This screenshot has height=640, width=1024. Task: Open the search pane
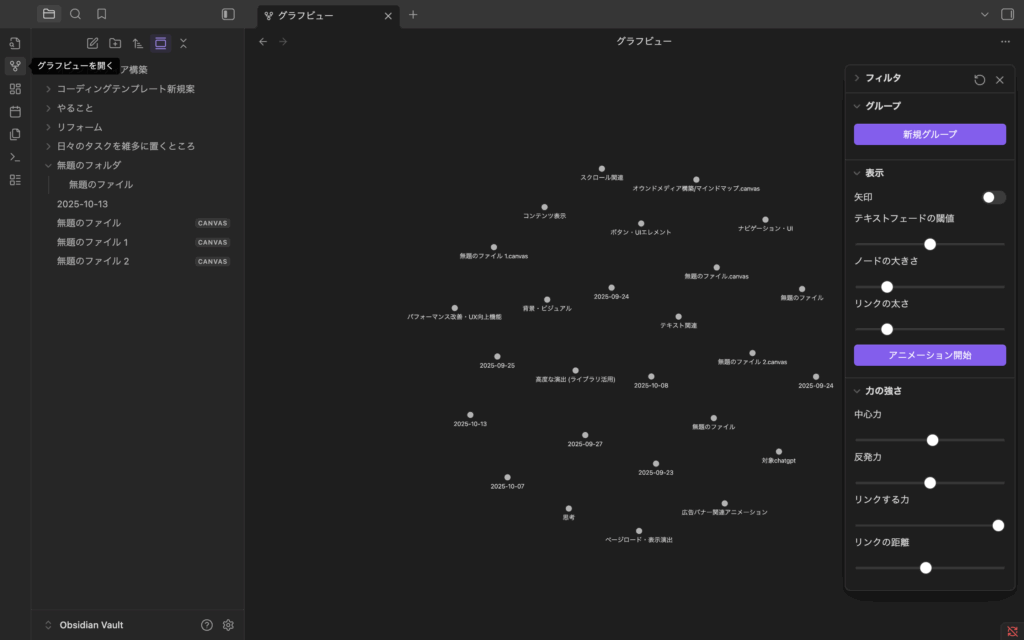pos(75,14)
